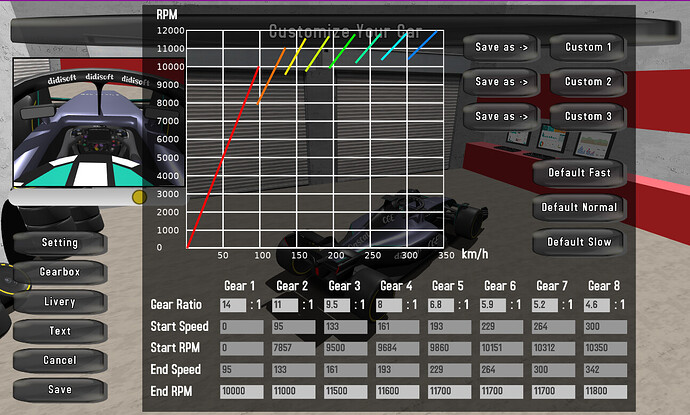Apply the Default Slow gearbox preset
The width and height of the screenshot is (690, 415).
pos(579,242)
